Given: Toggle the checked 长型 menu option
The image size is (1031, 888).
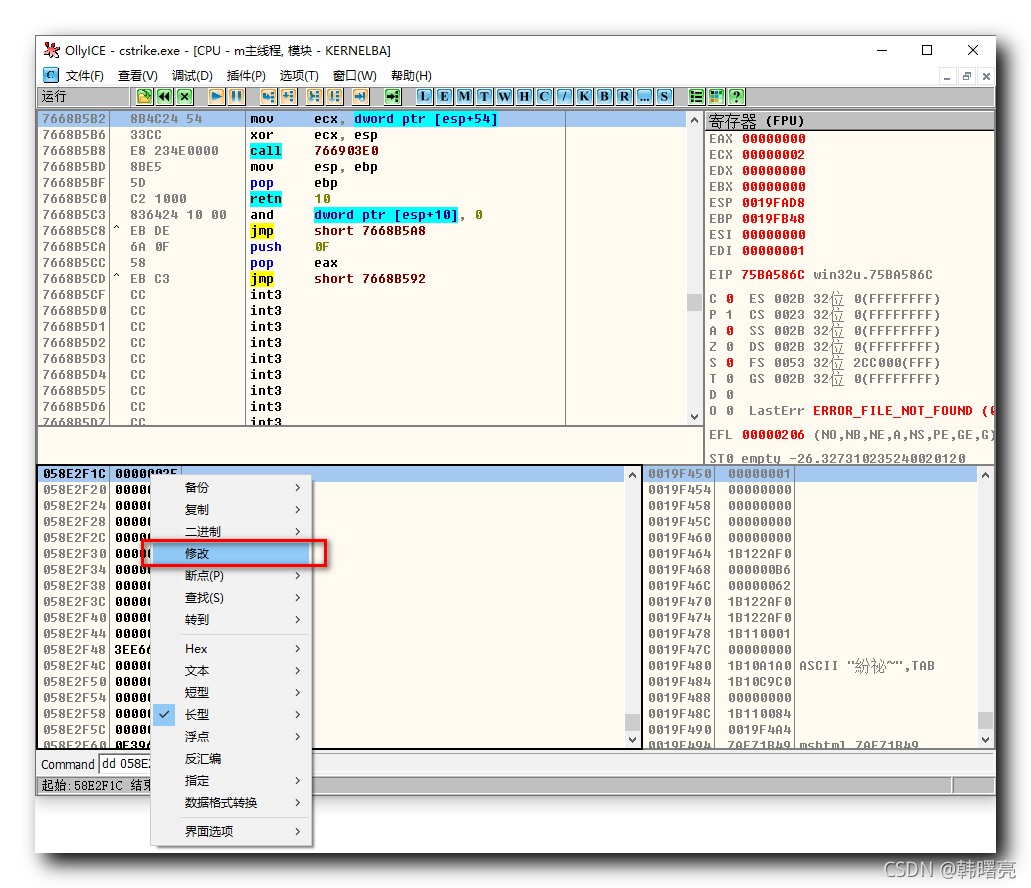Looking at the screenshot, I should click(231, 714).
